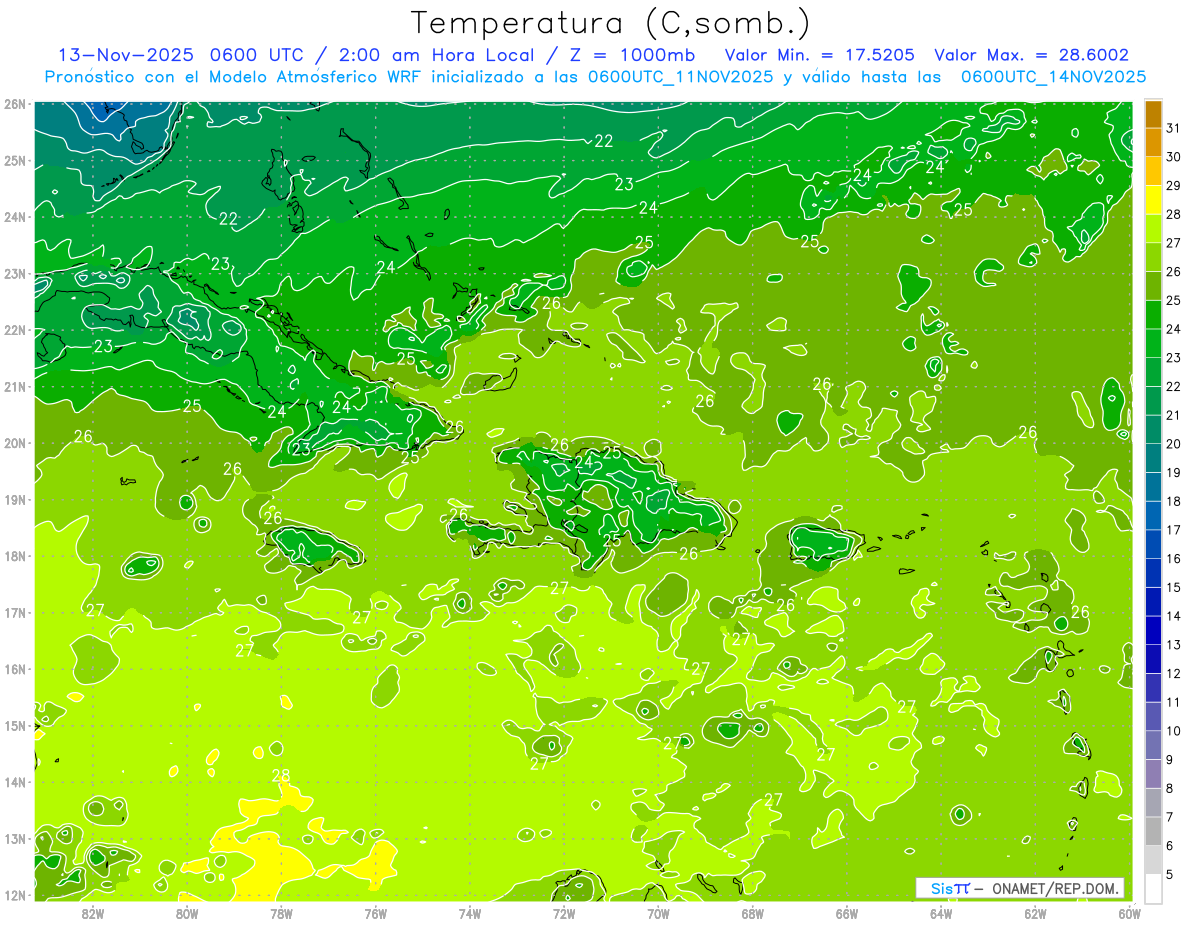Screen dimensions: 1200x927
Task: Click the '60W' longitude axis label
Action: [1130, 913]
